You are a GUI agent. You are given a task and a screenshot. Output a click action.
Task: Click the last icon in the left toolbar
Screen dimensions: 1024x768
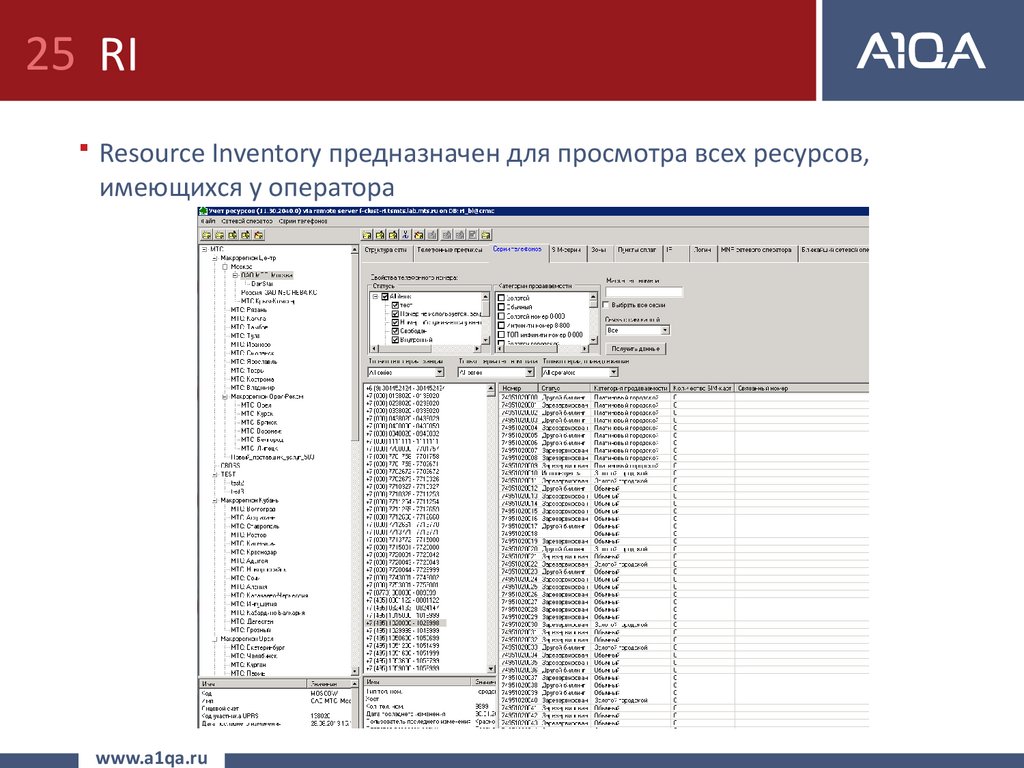point(258,235)
